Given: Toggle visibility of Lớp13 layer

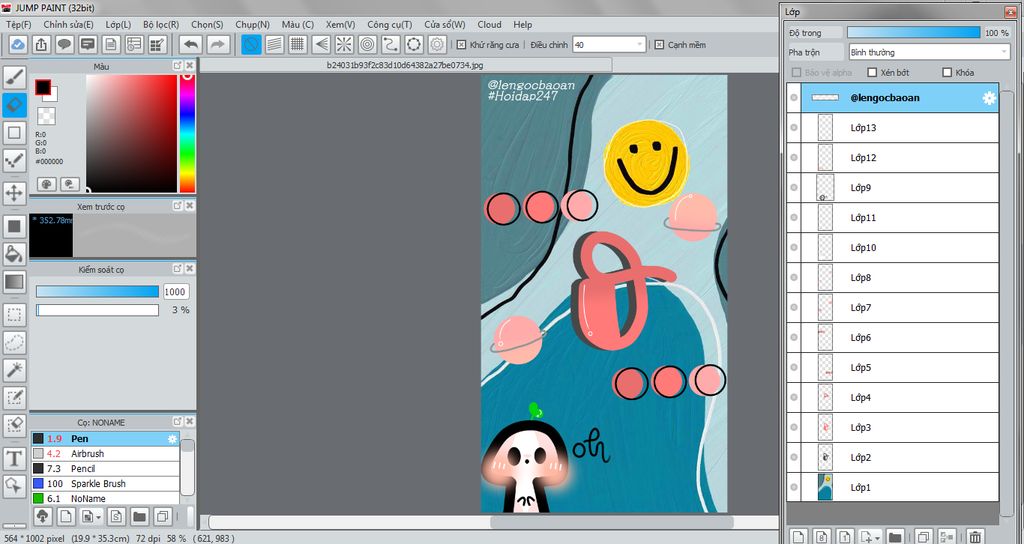Looking at the screenshot, I should click(794, 128).
